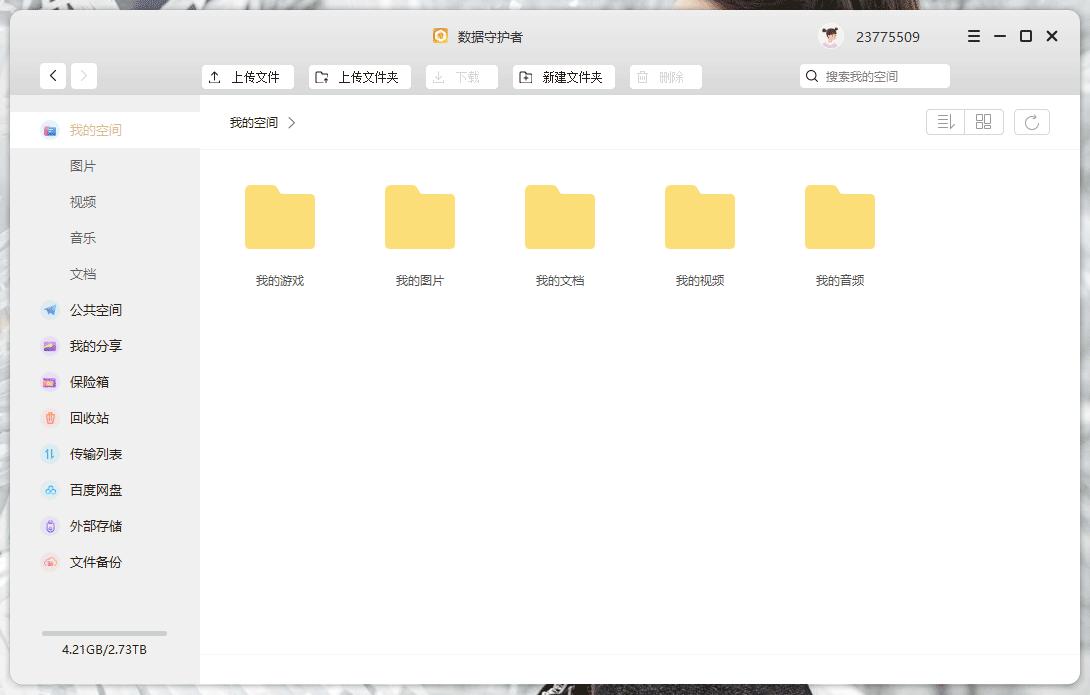1090x695 pixels.
Task: Click the forward navigation arrow
Action: tap(83, 75)
